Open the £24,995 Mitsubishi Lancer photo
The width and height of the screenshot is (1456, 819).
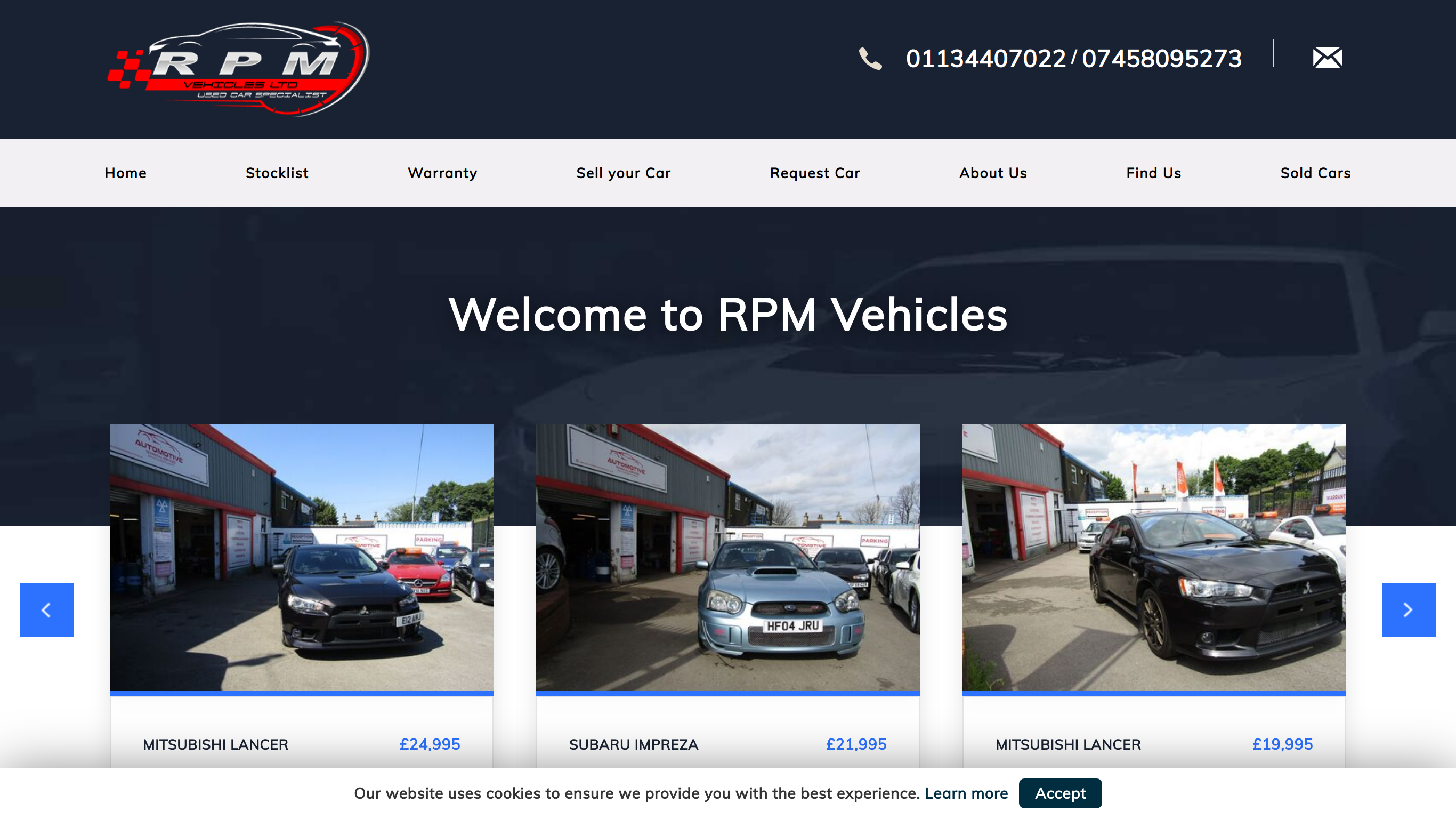(x=301, y=558)
